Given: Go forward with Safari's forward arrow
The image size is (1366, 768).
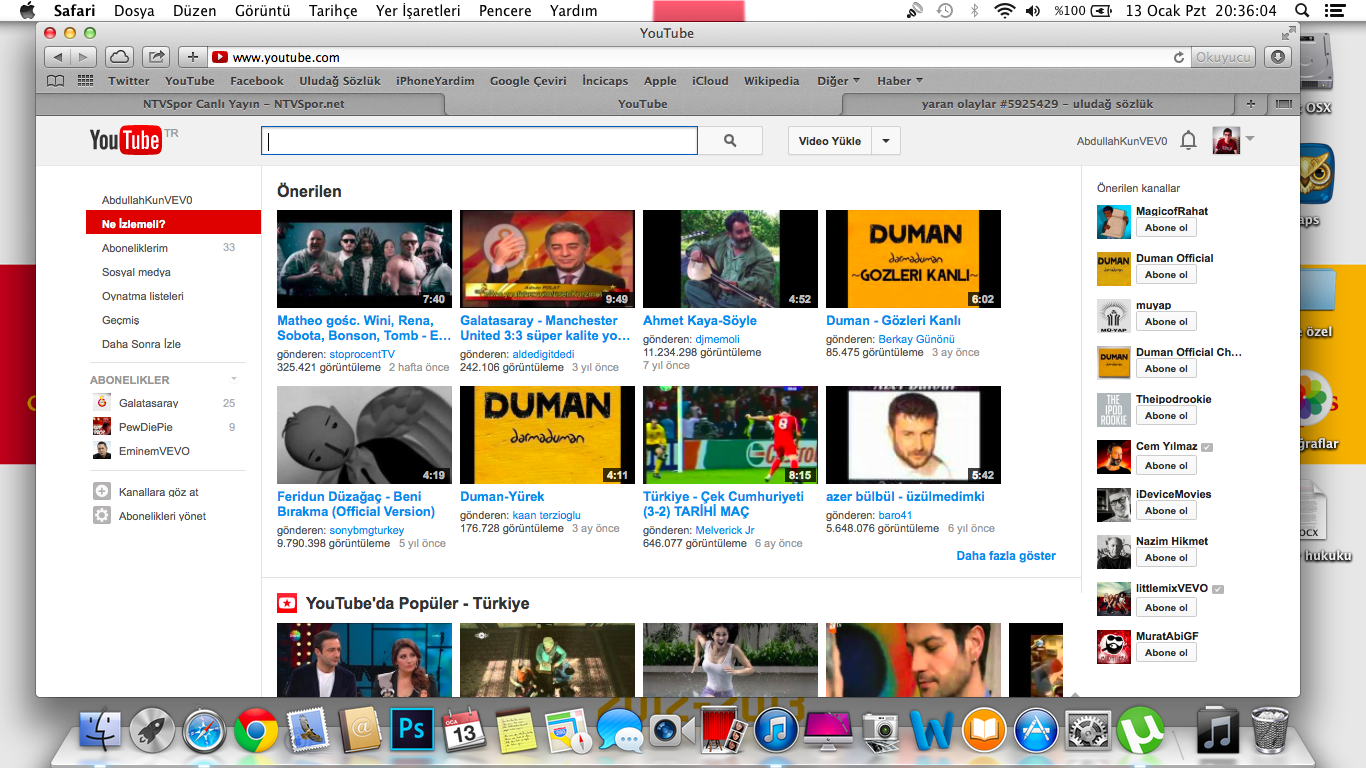Looking at the screenshot, I should point(84,57).
